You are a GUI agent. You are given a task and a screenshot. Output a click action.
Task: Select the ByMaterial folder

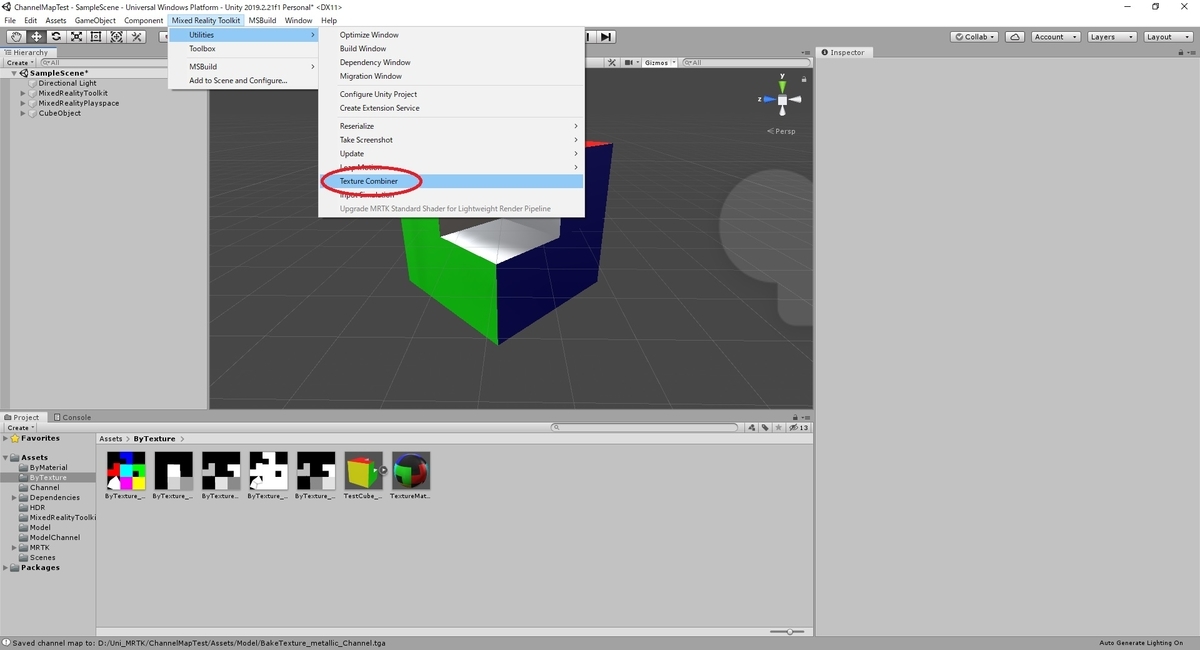[48, 467]
